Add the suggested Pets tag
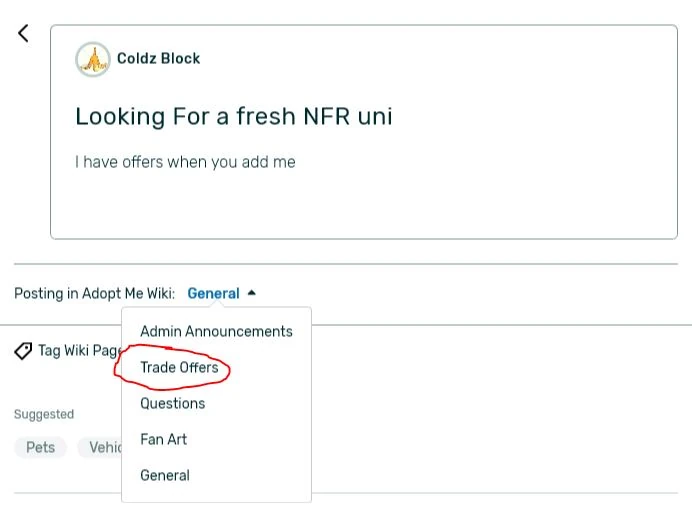Image resolution: width=692 pixels, height=506 pixels. (40, 447)
